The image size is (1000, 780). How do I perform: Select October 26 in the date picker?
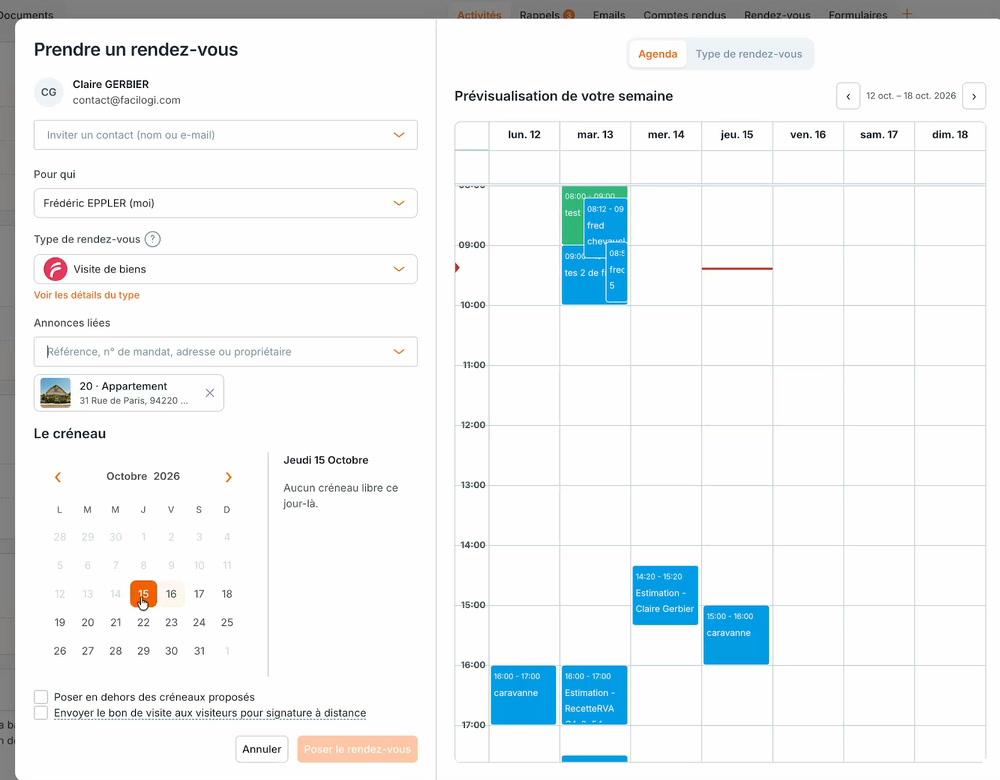pyautogui.click(x=60, y=651)
